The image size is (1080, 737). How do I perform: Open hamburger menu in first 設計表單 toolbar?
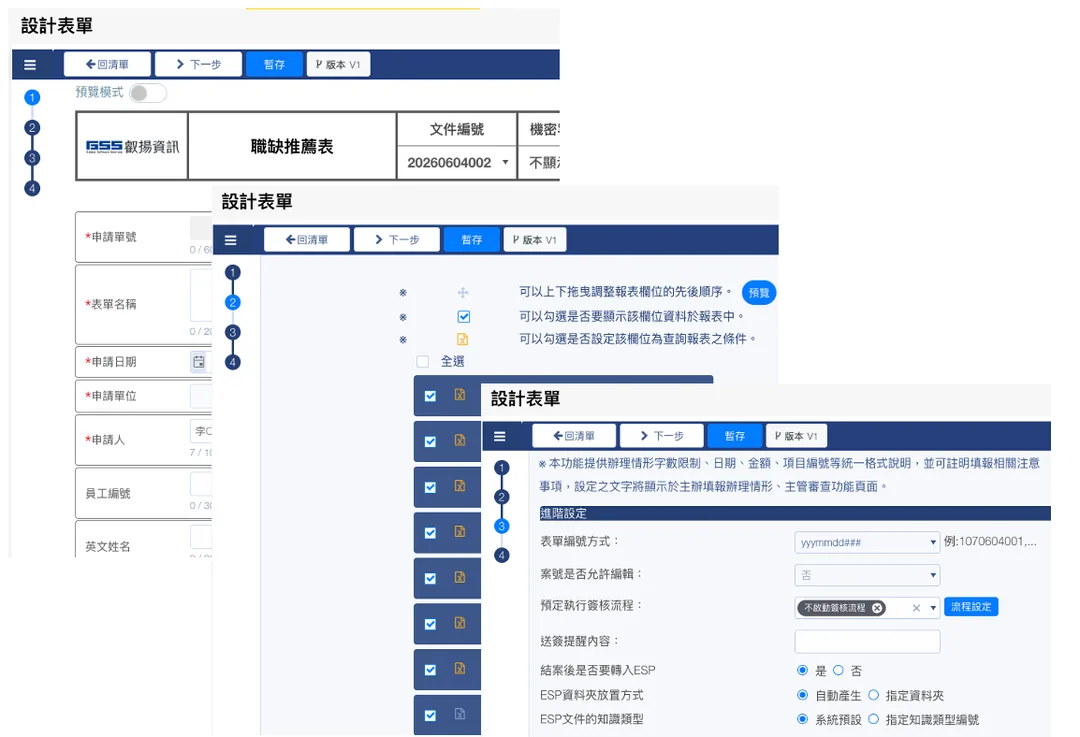(x=30, y=65)
